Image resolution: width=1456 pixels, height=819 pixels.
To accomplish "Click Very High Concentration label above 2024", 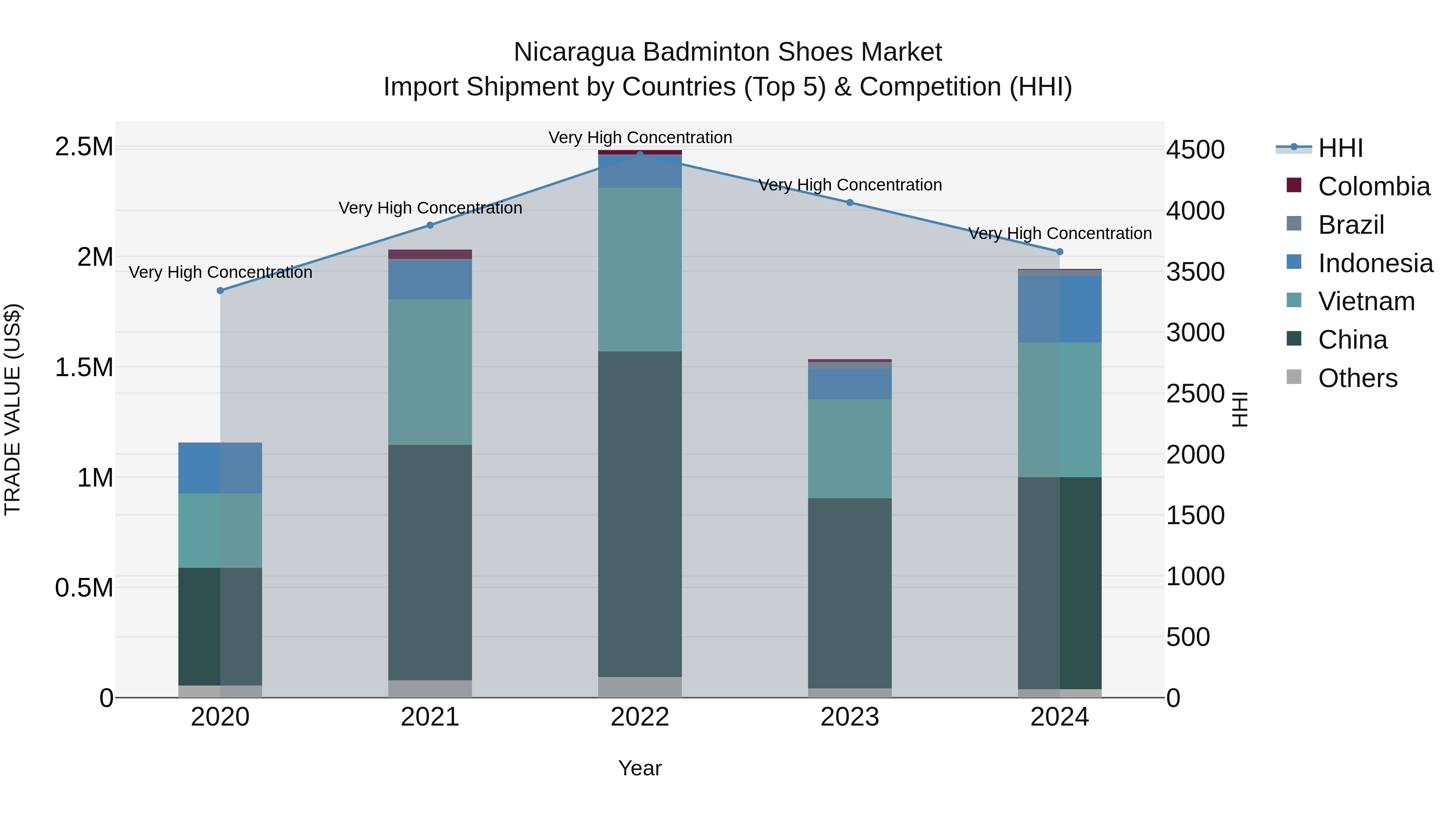I will (1060, 233).
